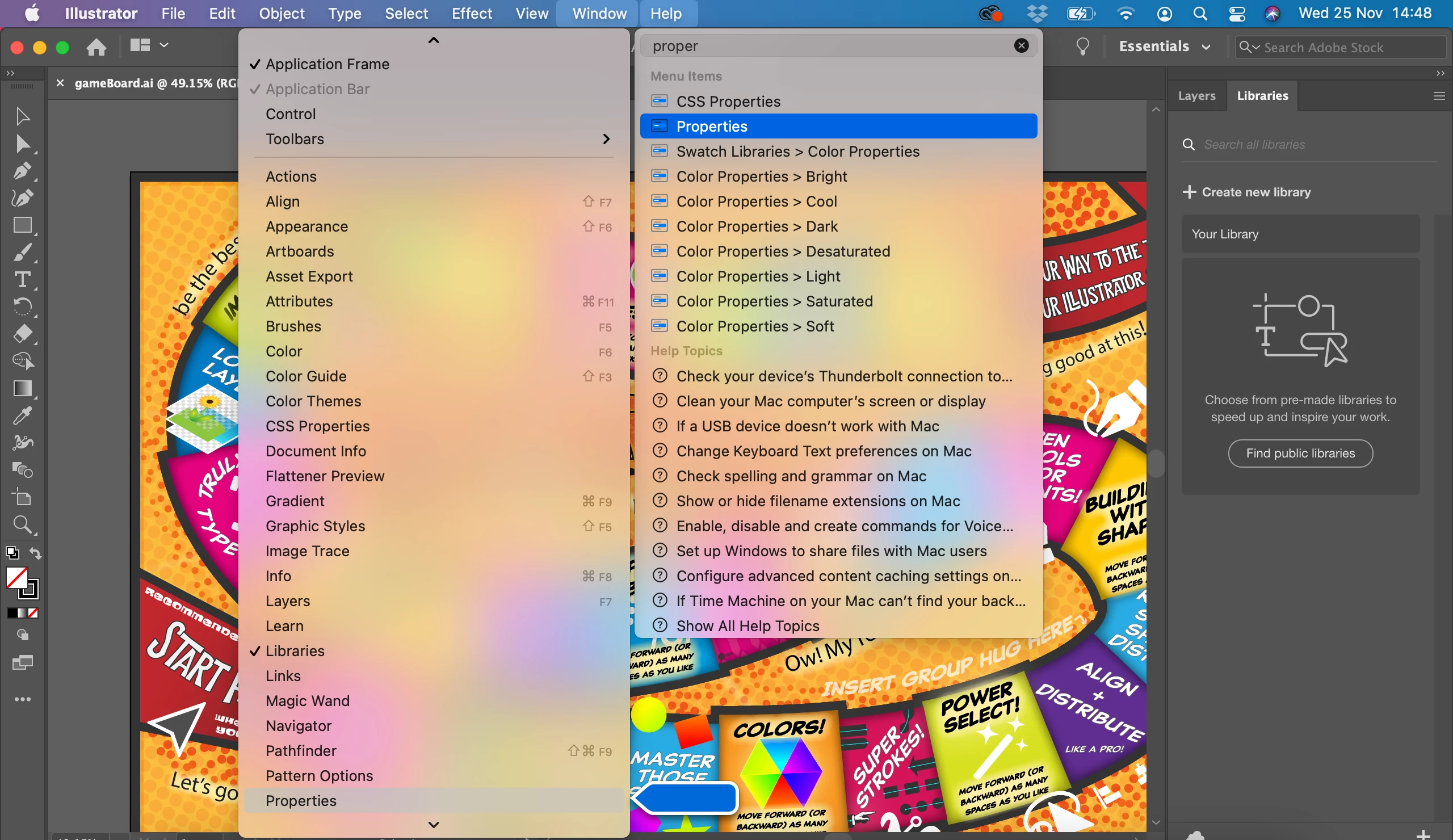Select the Type tool
The width and height of the screenshot is (1453, 840).
(x=22, y=280)
